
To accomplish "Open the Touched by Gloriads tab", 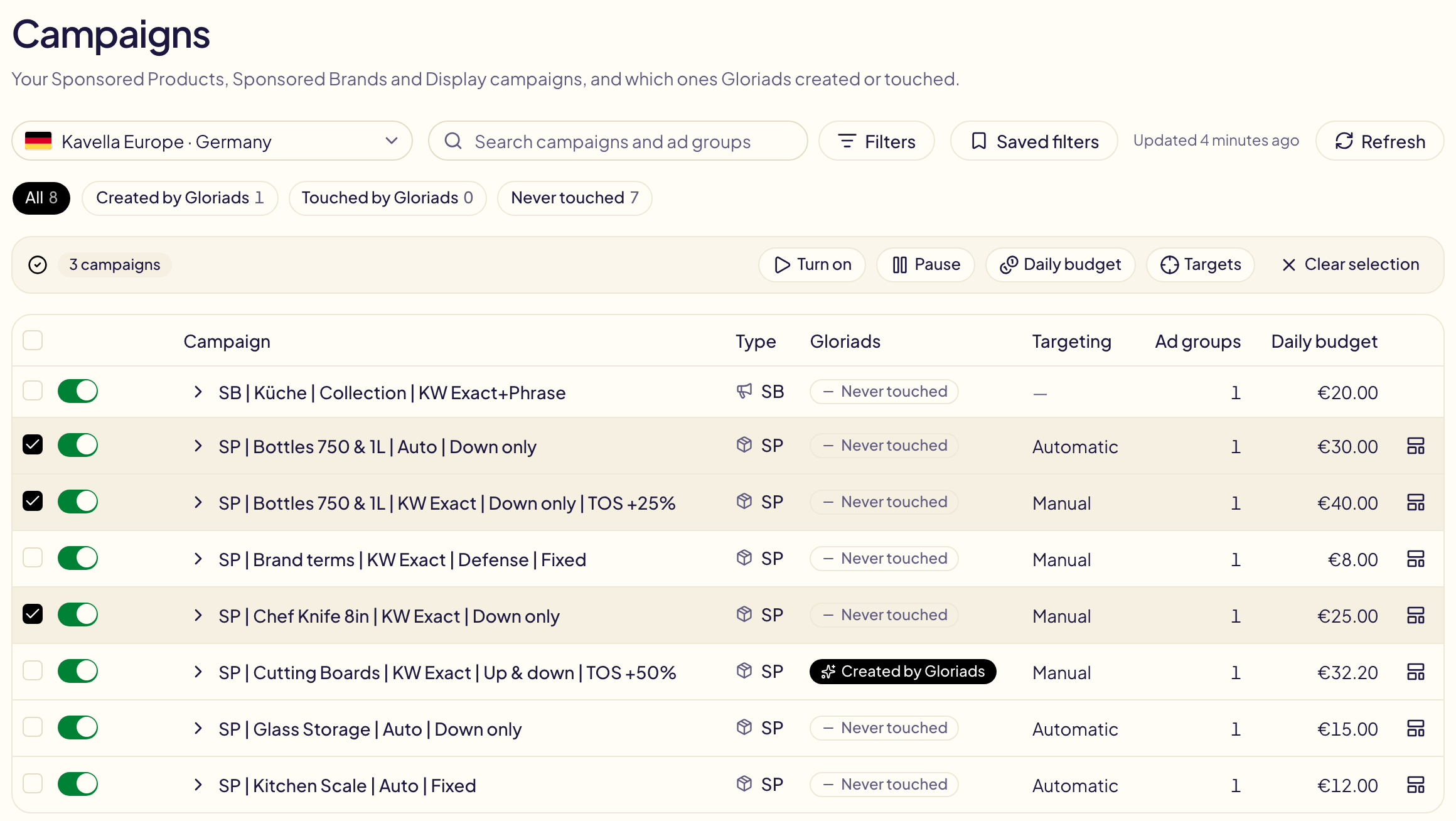I will tap(388, 198).
